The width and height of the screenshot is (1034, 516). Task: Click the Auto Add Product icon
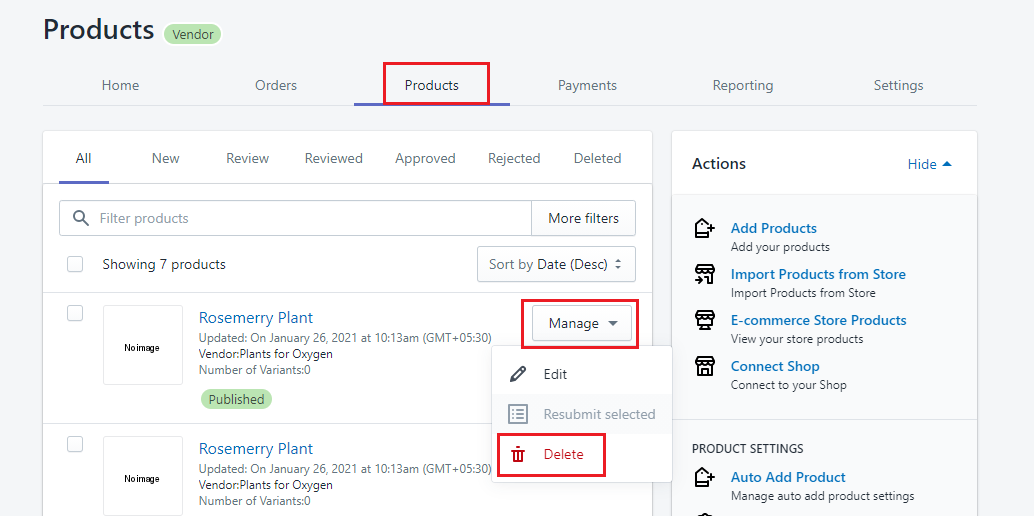coord(704,478)
